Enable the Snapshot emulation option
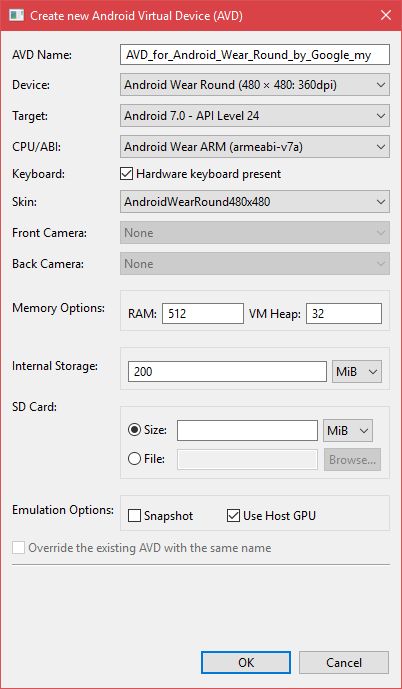Image resolution: width=402 pixels, height=689 pixels. [x=134, y=515]
